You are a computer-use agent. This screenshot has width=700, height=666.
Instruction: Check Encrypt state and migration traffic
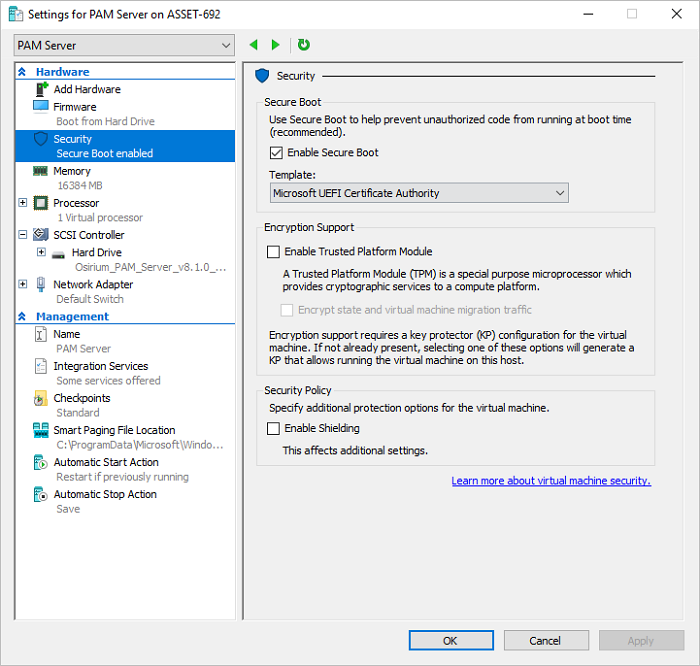click(287, 310)
